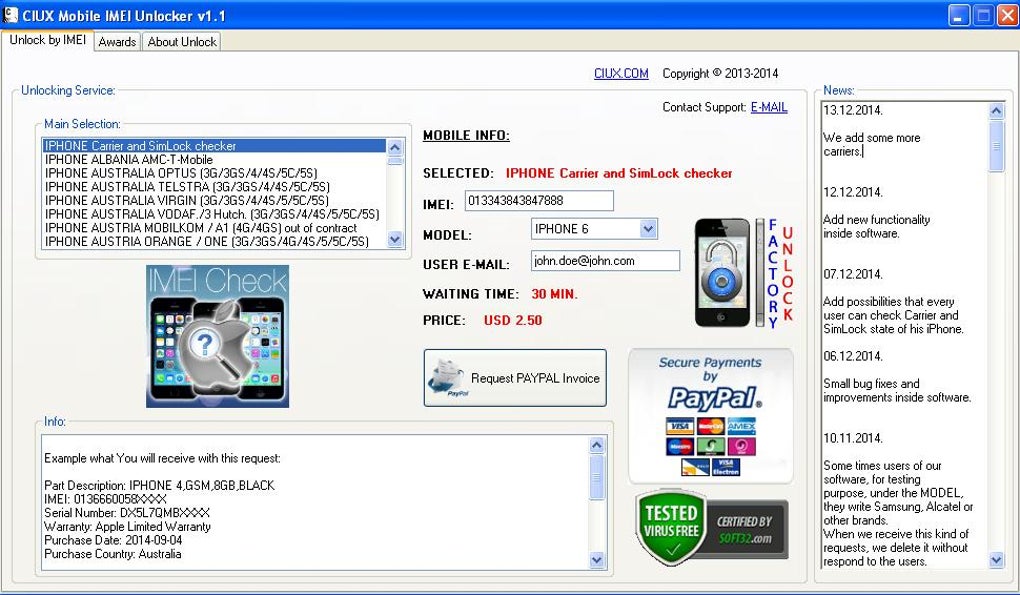
Task: Click the Purchase Country: Australia line
Action: [113, 554]
